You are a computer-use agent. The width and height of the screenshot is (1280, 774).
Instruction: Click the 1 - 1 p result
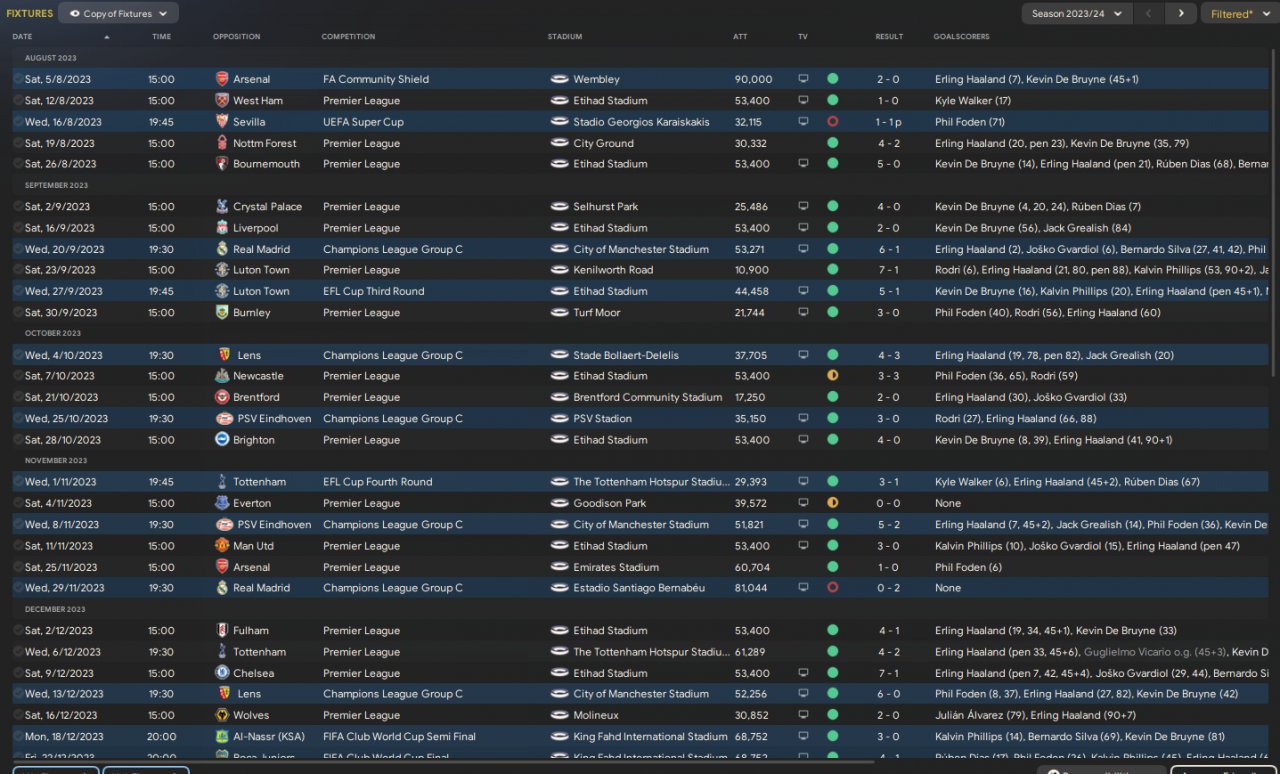coord(890,121)
